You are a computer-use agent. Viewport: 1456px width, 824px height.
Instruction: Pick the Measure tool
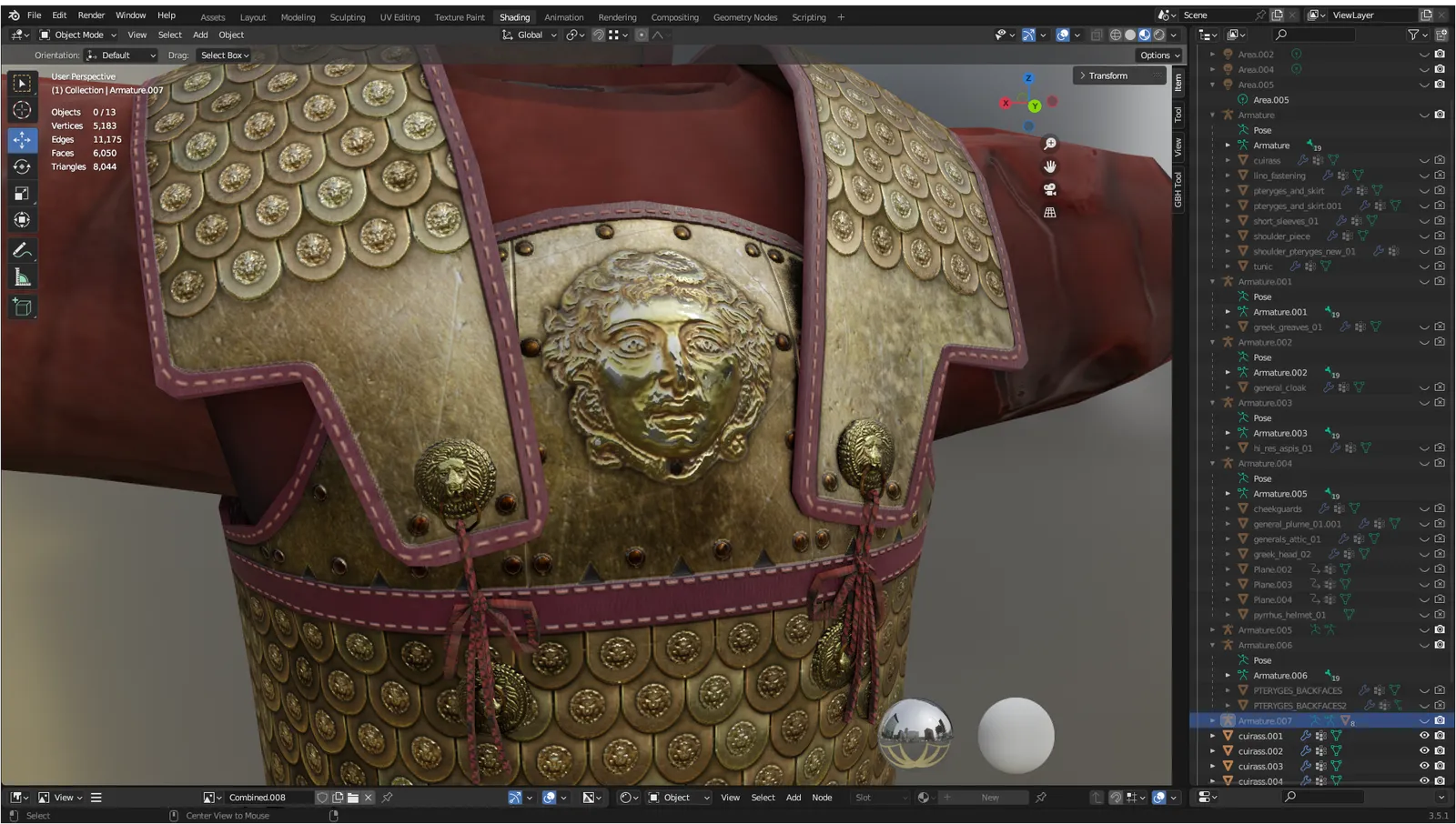coord(23,277)
